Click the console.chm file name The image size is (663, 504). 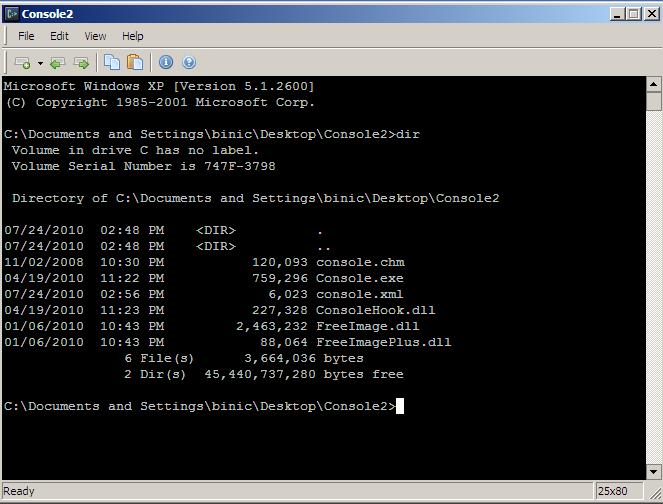point(360,262)
